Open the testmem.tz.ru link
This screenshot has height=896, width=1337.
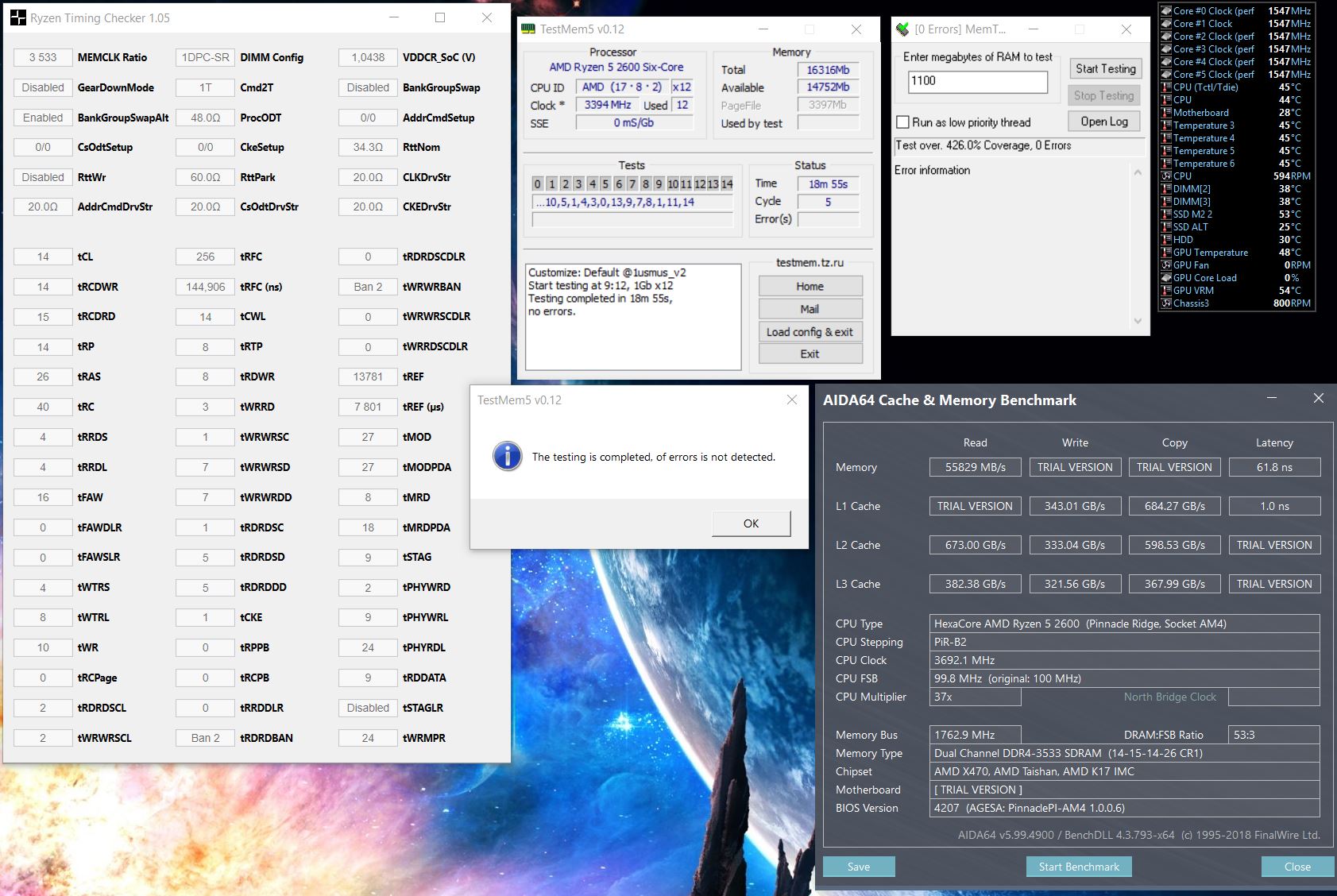tap(810, 263)
